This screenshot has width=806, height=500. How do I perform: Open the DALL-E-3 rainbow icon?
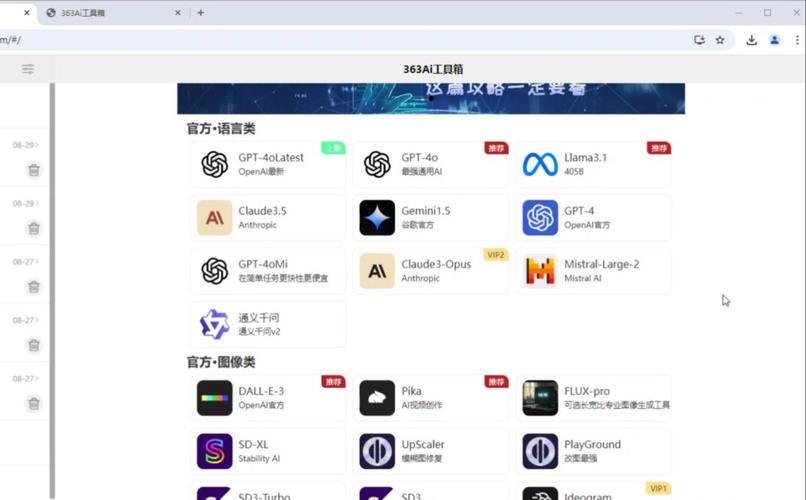[214, 398]
